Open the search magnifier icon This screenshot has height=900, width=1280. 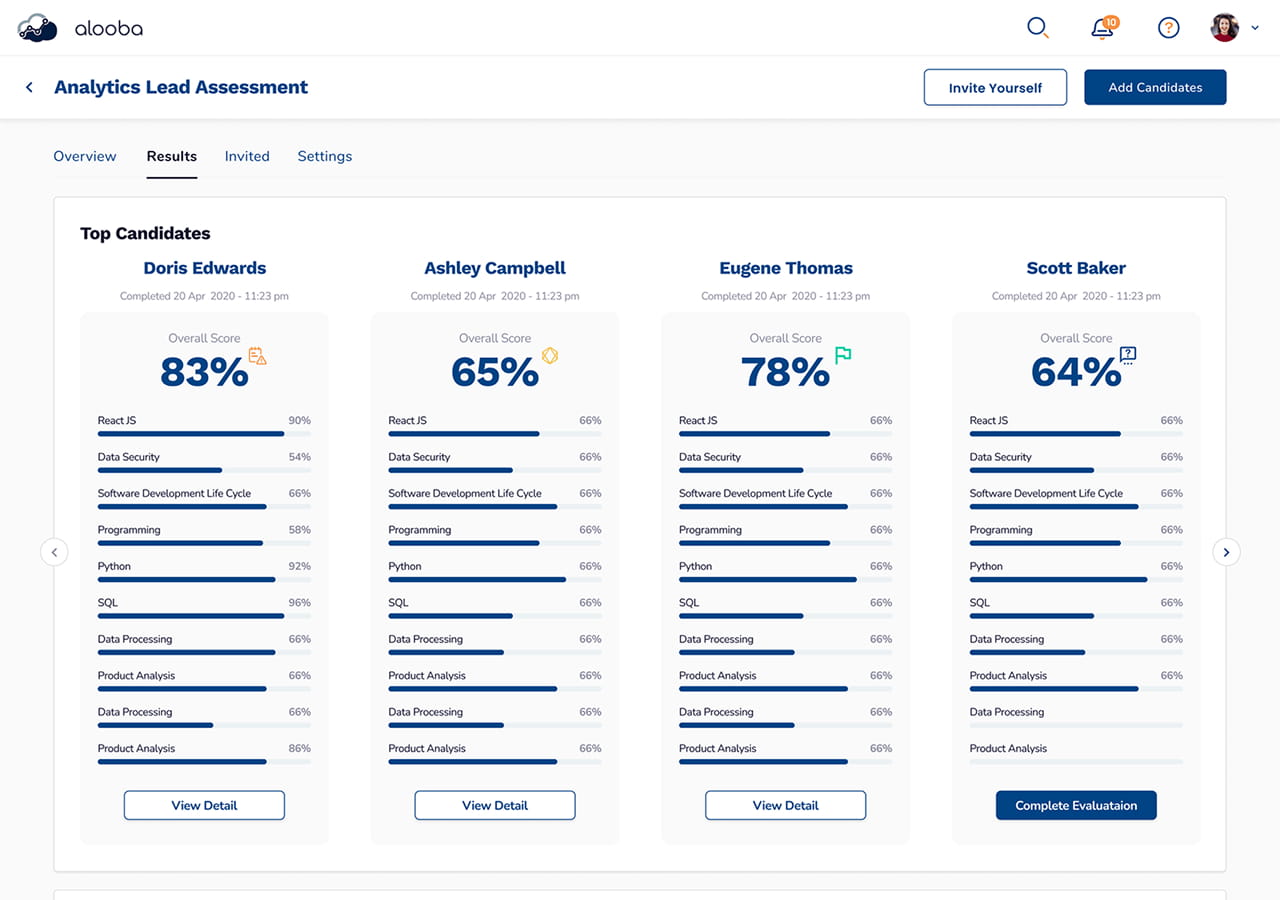tap(1038, 28)
